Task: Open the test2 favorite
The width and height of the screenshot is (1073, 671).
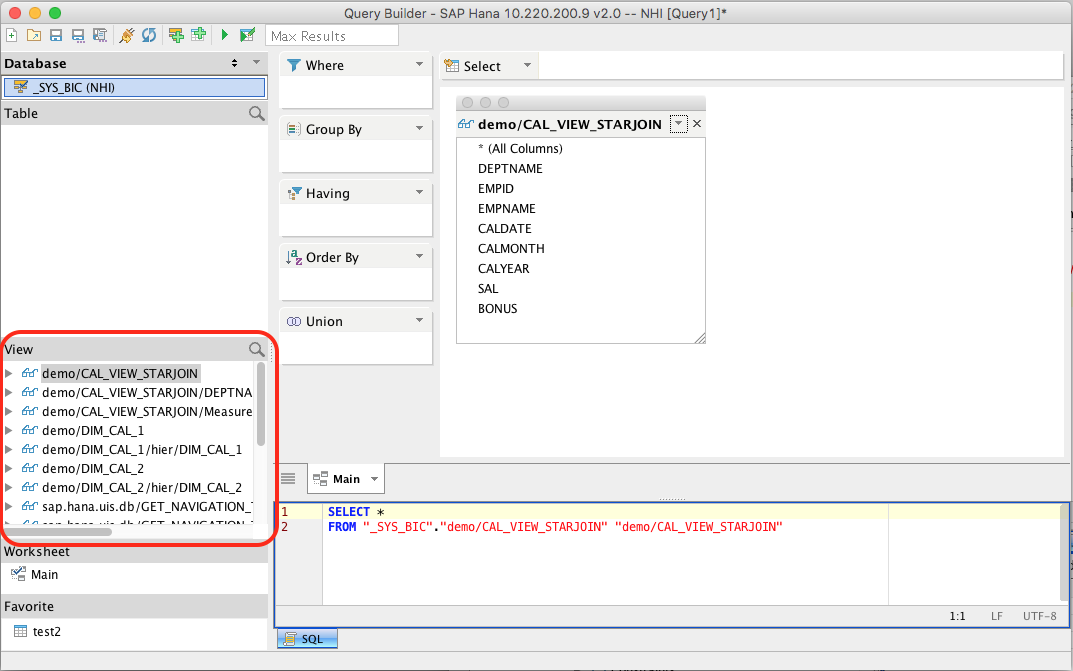Action: [47, 631]
